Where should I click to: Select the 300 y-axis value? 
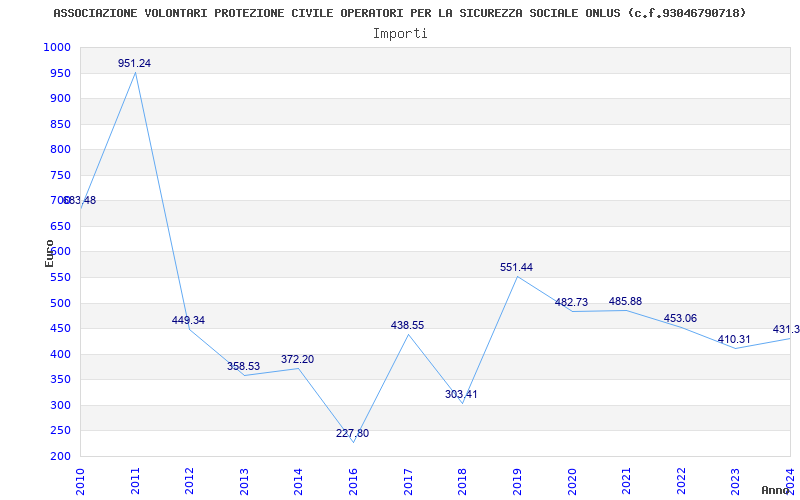pyautogui.click(x=60, y=406)
